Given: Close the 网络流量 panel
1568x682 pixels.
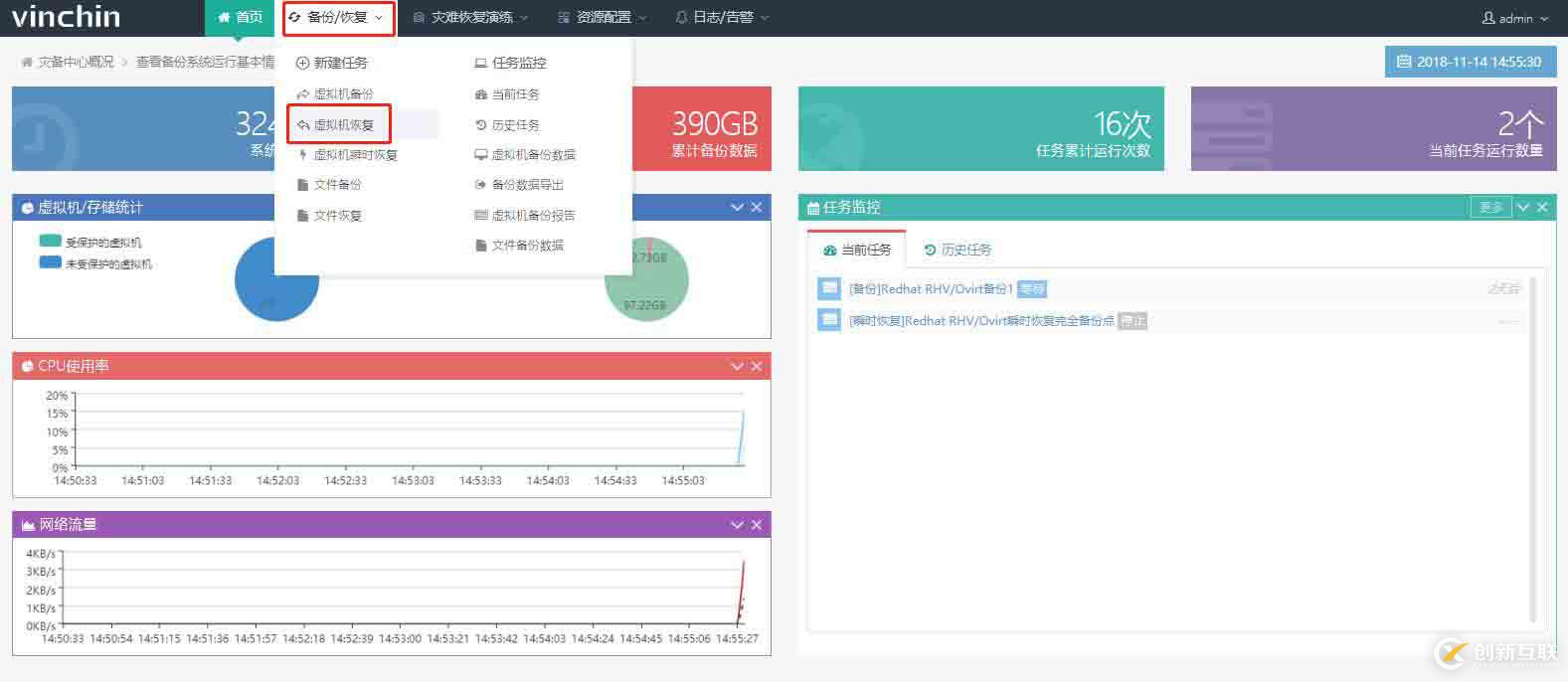Looking at the screenshot, I should pos(757,525).
